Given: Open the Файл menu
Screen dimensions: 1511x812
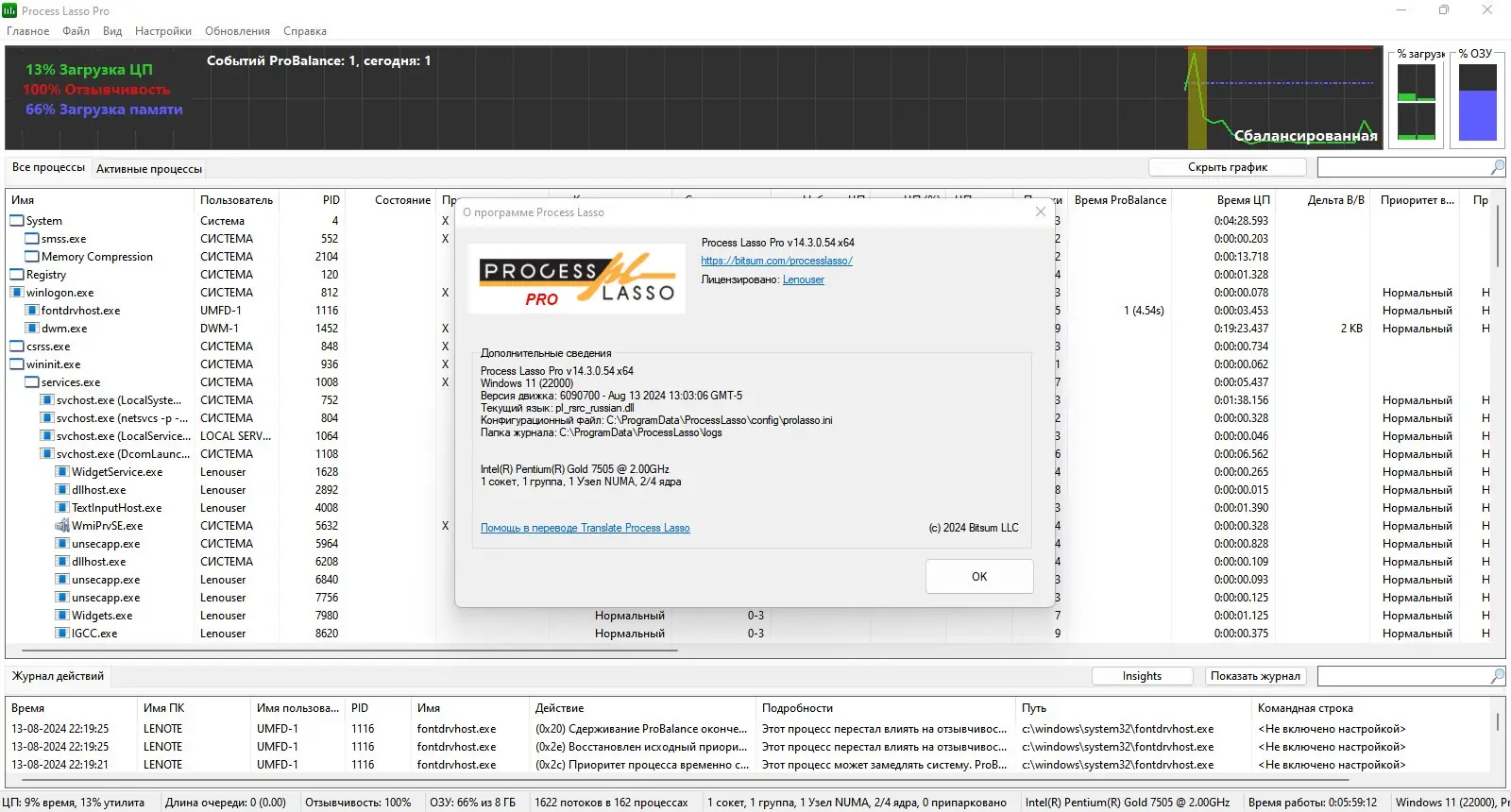Looking at the screenshot, I should 76,31.
